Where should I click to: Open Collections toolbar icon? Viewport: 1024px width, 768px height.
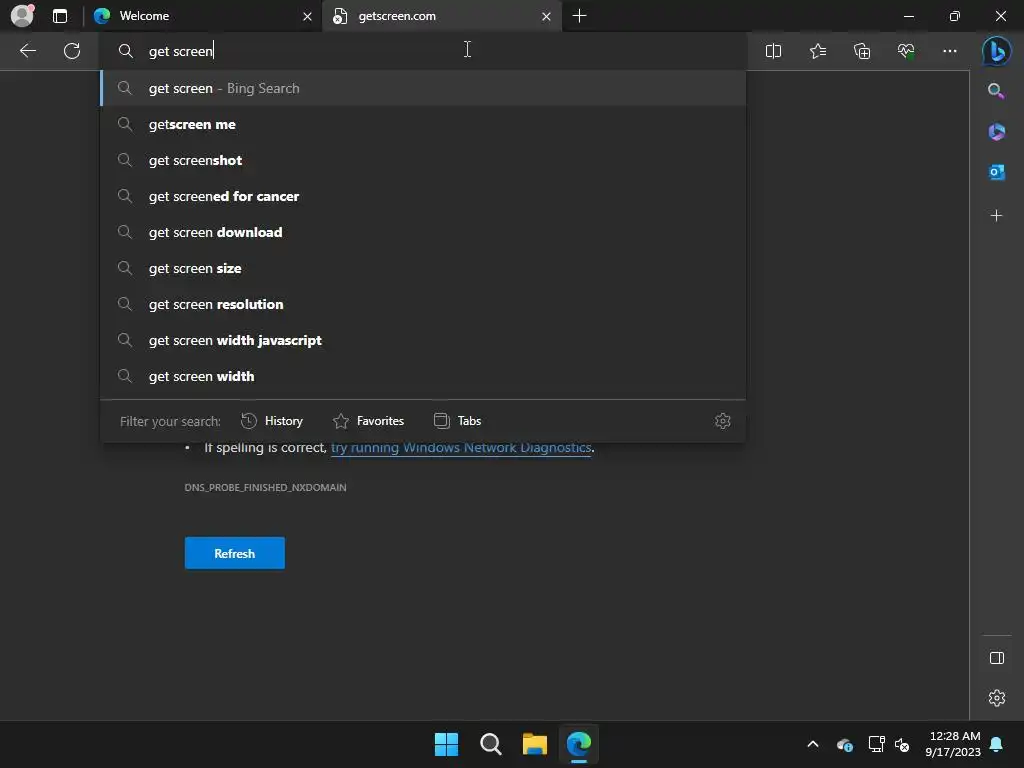862,51
